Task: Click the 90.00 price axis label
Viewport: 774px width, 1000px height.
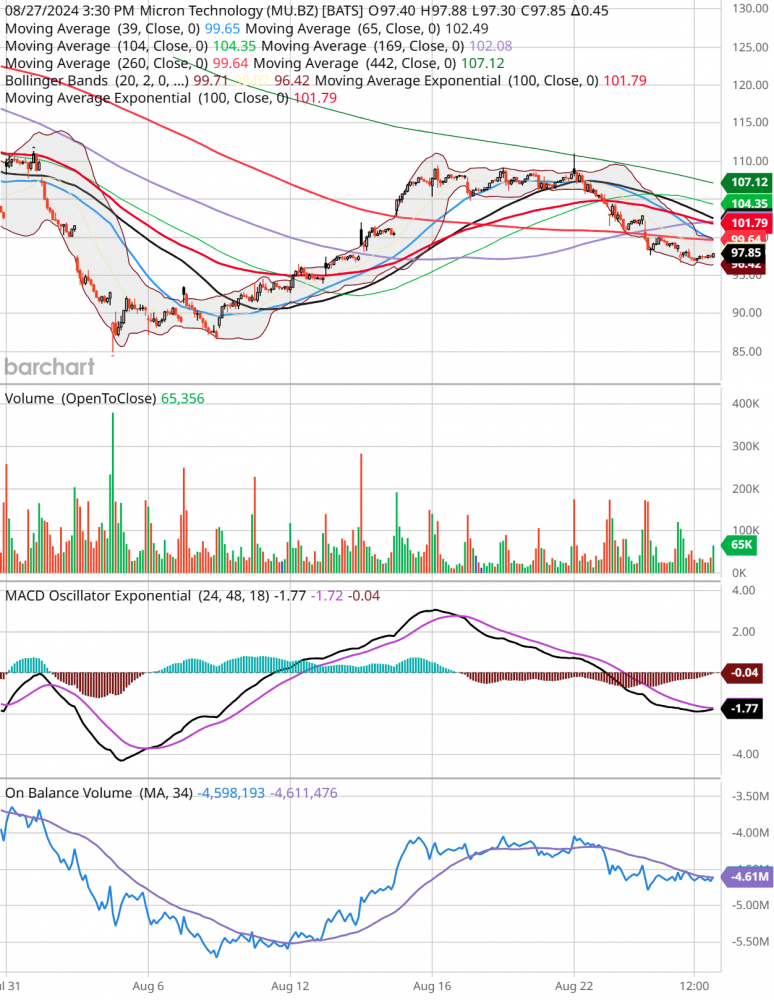Action: [747, 312]
